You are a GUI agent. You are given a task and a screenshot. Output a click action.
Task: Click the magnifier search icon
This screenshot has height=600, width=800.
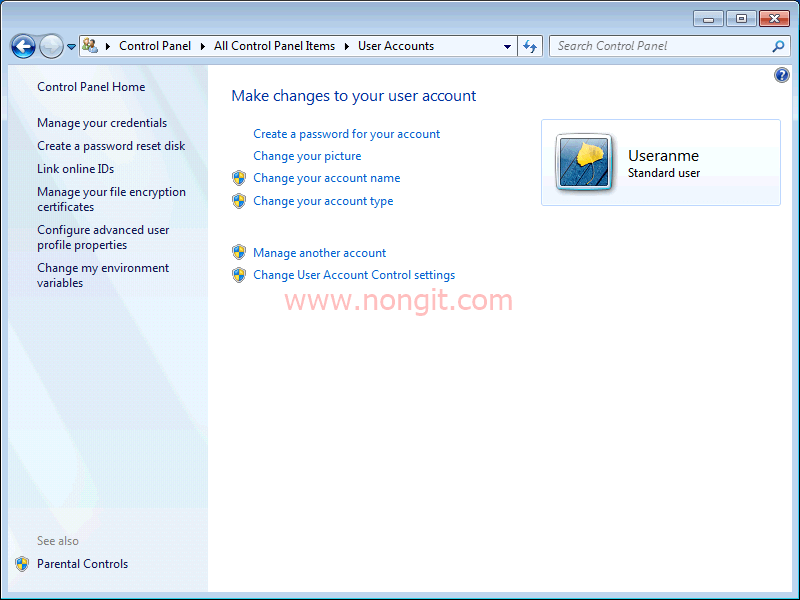coord(778,46)
